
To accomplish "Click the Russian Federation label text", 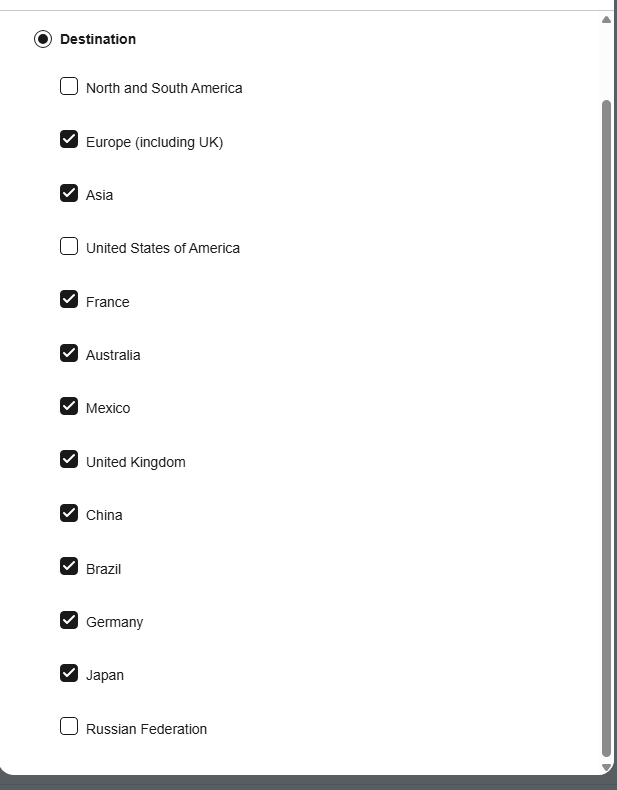I will click(146, 729).
